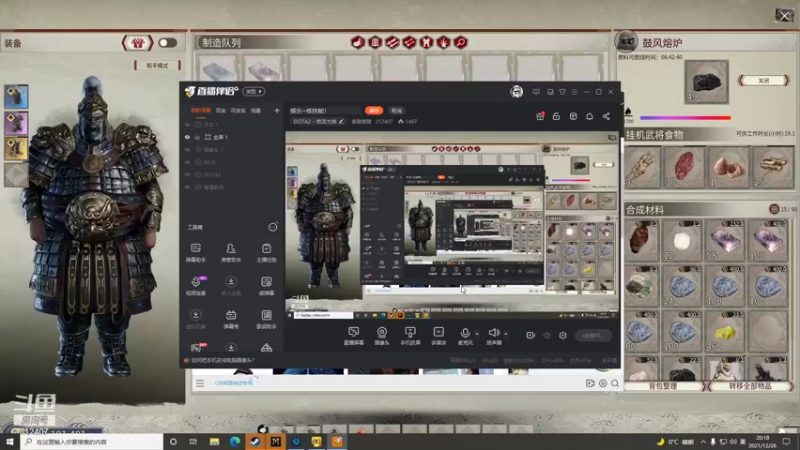Image resolution: width=800 pixels, height=450 pixels.
Task: Open the Windows Start menu
Action: tap(10, 441)
